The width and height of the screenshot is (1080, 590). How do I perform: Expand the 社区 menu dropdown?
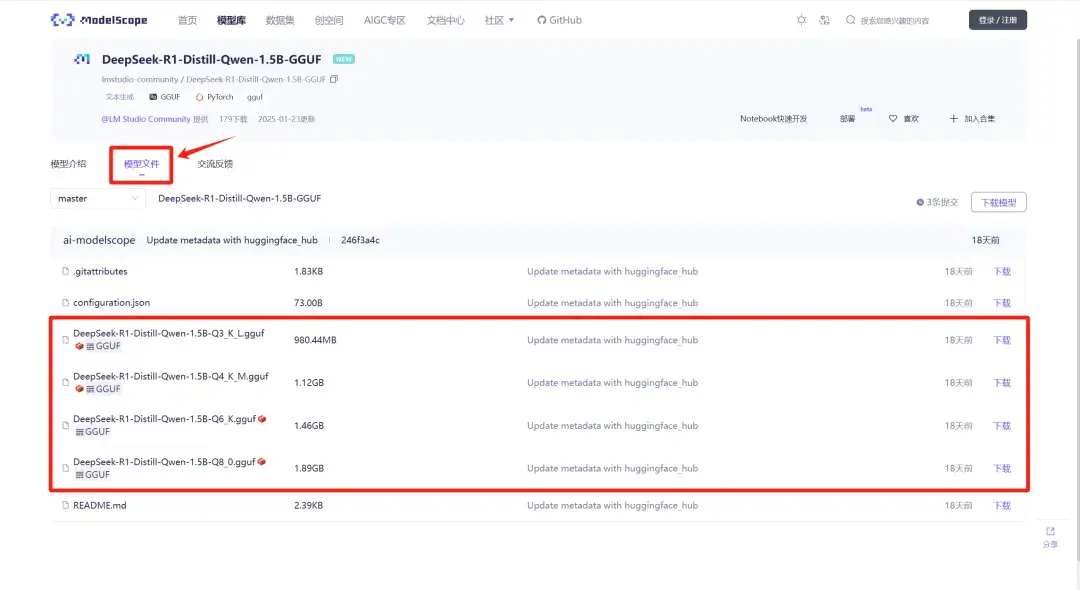(x=499, y=20)
